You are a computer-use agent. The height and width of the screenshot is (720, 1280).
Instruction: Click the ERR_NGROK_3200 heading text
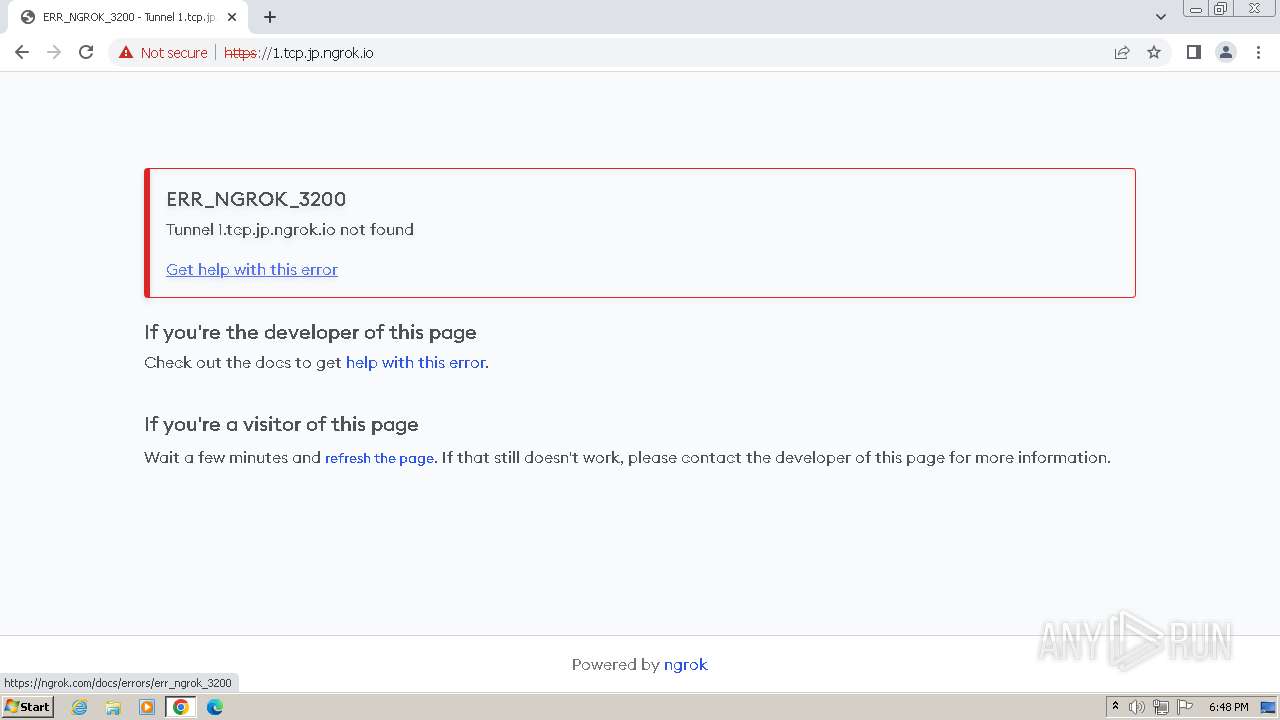256,199
